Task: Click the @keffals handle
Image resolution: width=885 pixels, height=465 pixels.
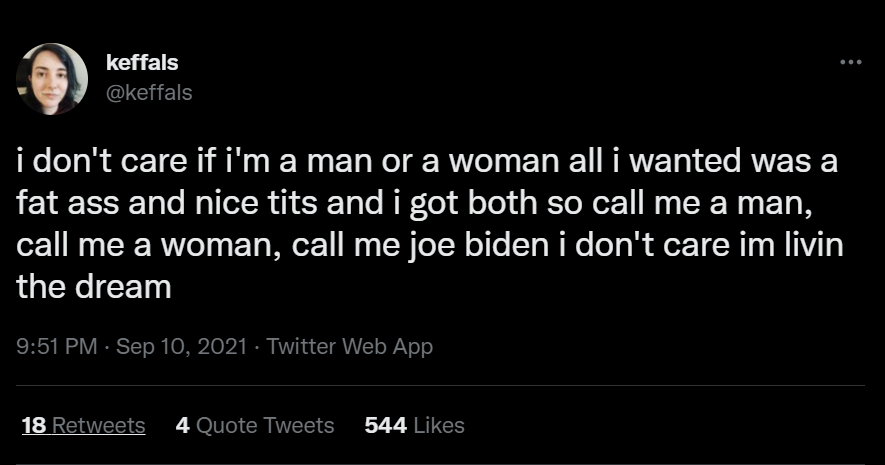Action: pos(148,92)
